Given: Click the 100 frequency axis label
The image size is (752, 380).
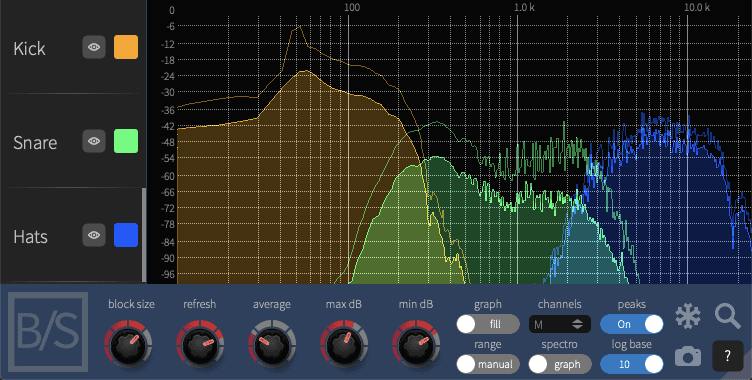Looking at the screenshot, I should [x=352, y=7].
